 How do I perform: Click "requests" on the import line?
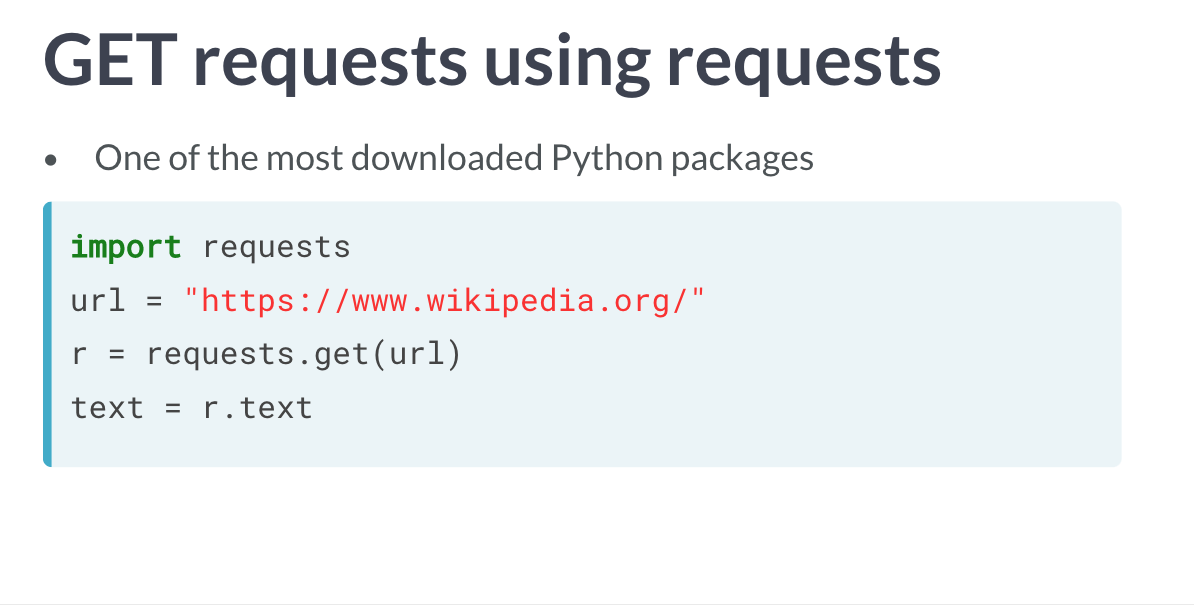pyautogui.click(x=277, y=247)
